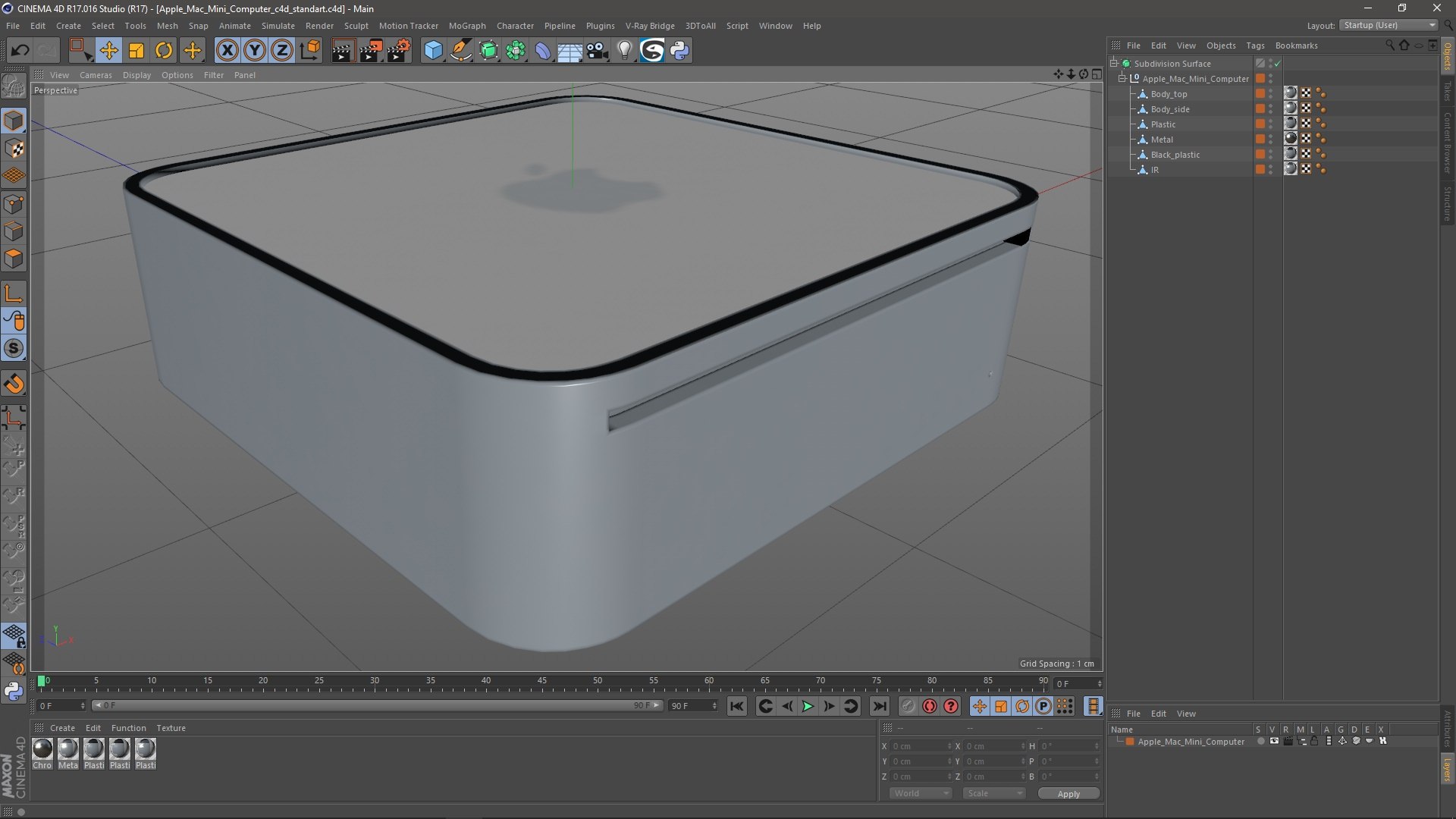Toggle Subdivision Surface enable checkmark

[x=1278, y=64]
